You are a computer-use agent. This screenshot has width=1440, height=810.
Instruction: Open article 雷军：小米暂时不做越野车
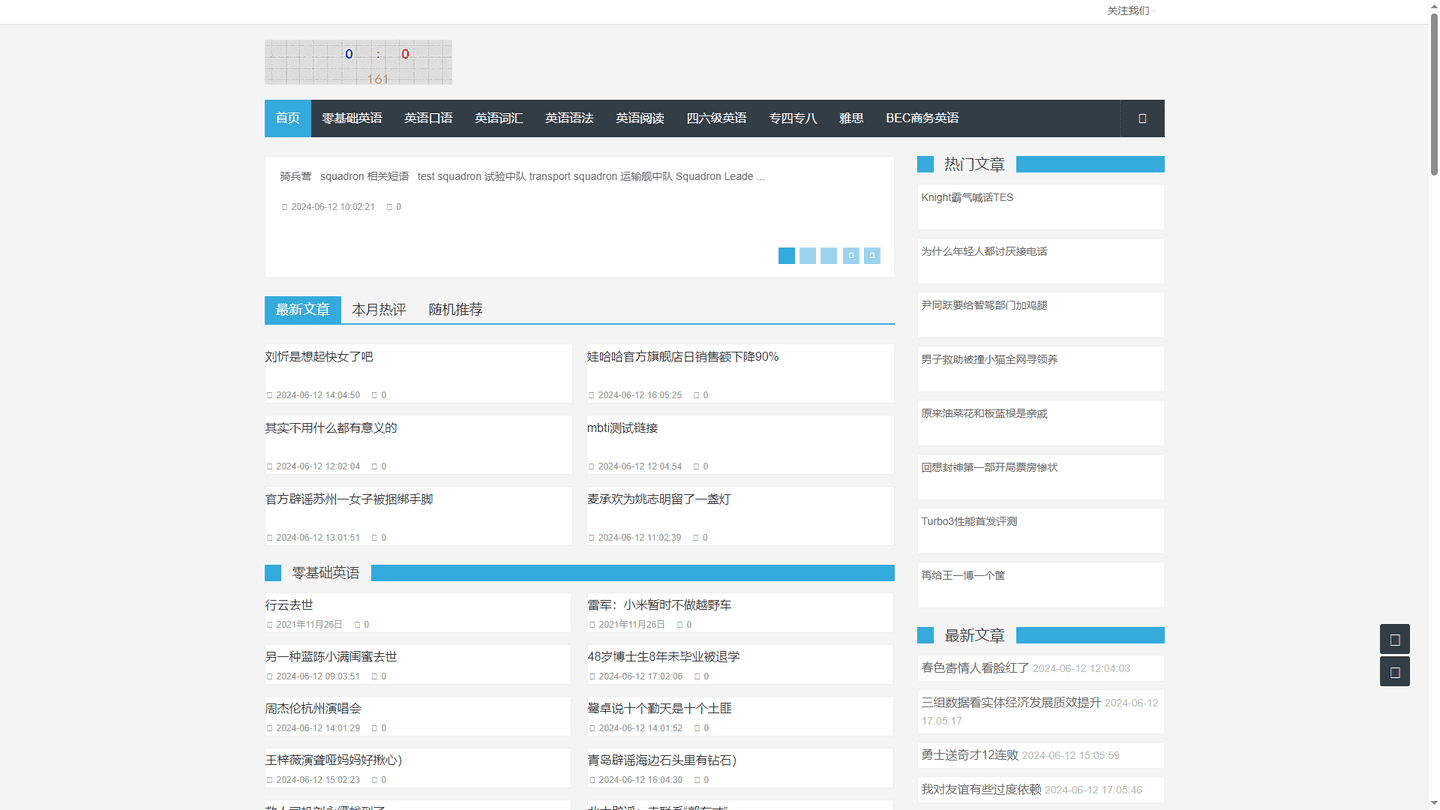click(659, 605)
